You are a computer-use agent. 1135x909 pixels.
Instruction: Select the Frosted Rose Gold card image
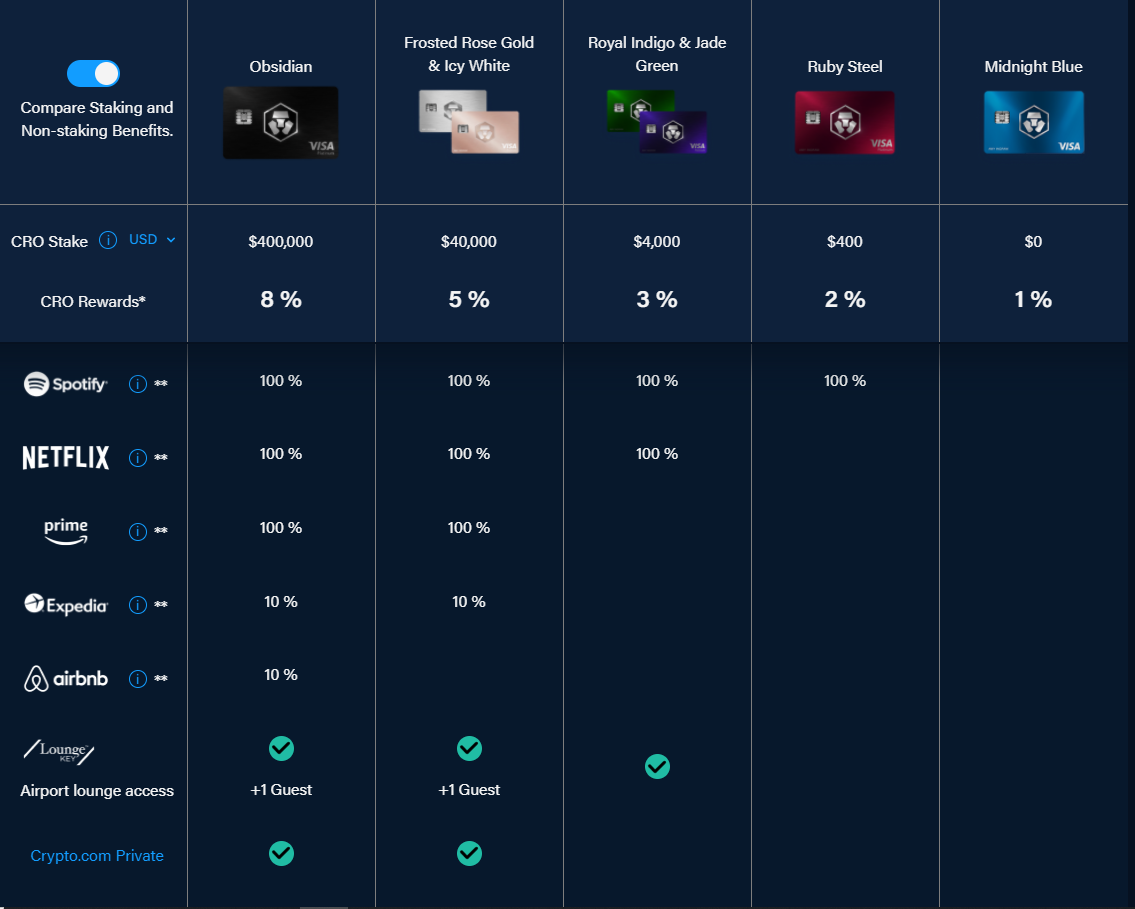(469, 122)
